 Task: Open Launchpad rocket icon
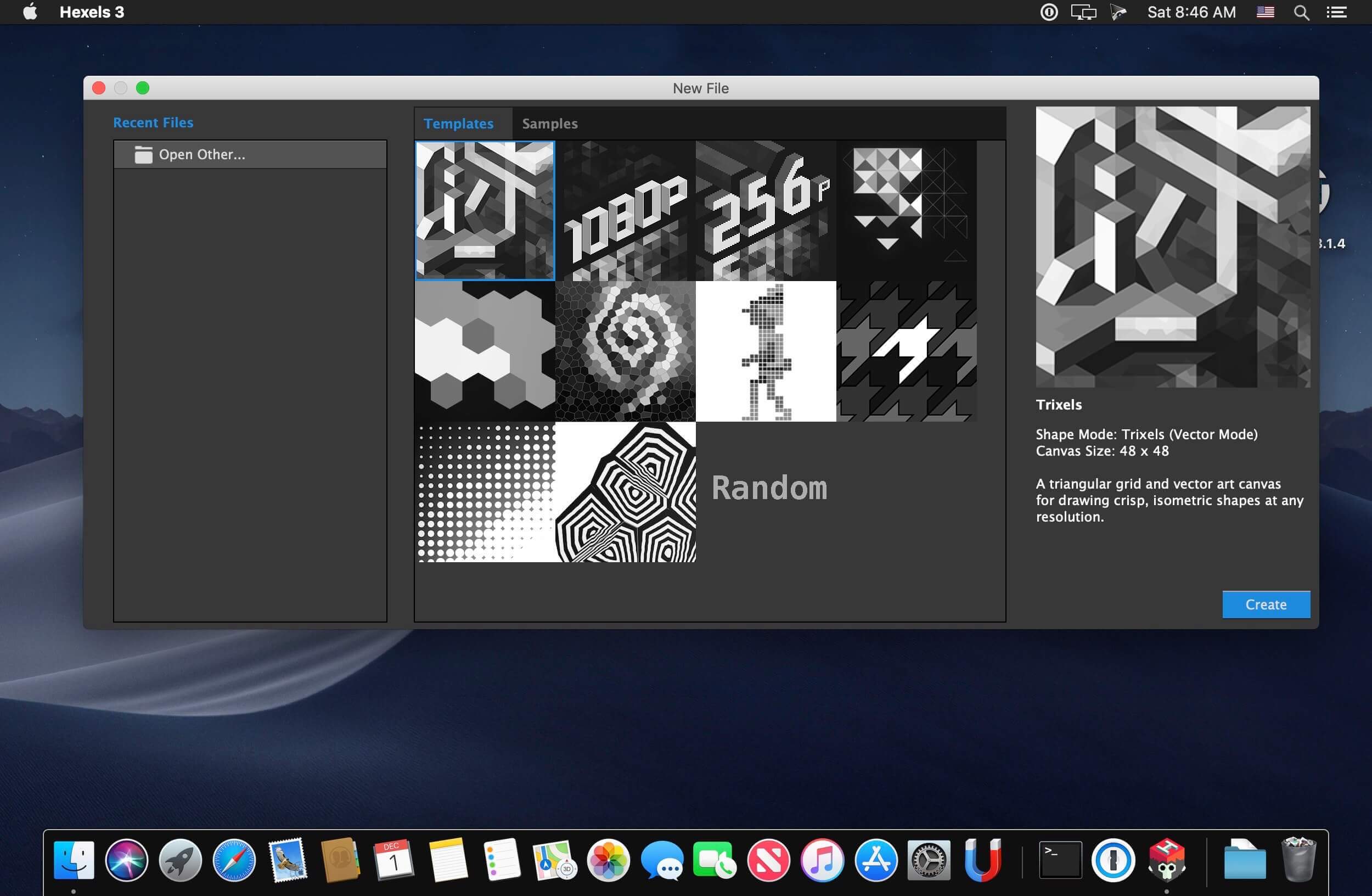181,860
